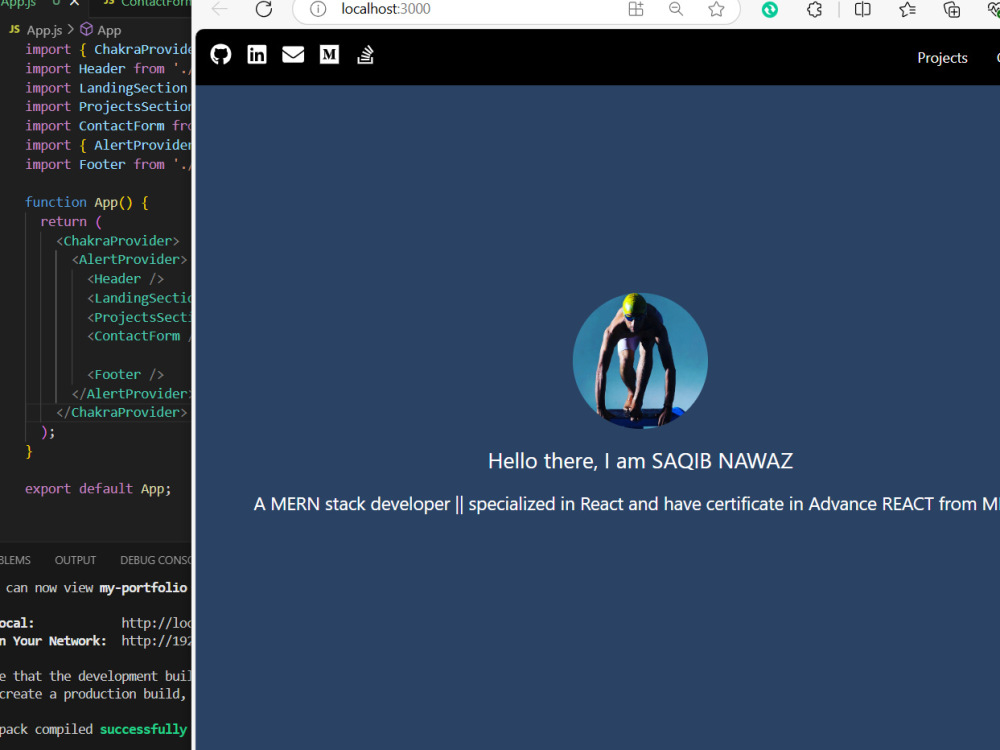The height and width of the screenshot is (750, 1000).
Task: Click the swimmer avatar image
Action: coord(640,360)
